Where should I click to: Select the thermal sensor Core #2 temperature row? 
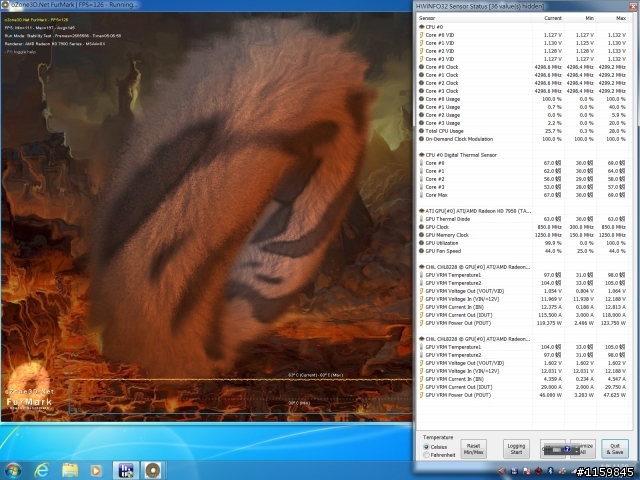coord(522,179)
